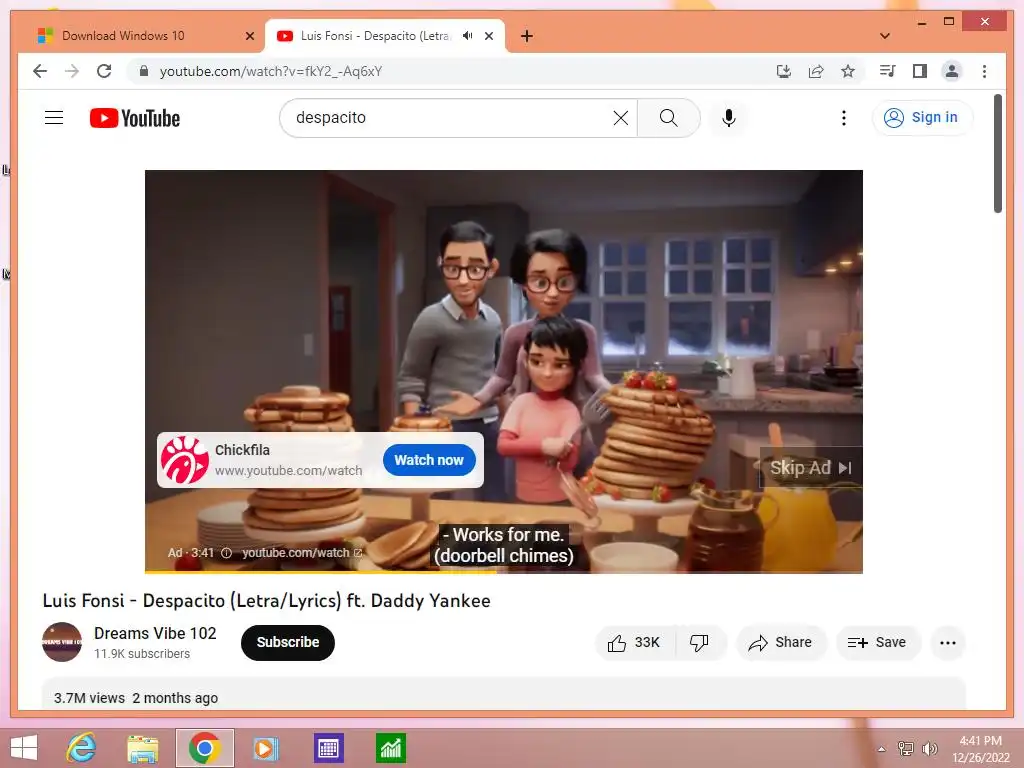Open File Explorer from the taskbar
The width and height of the screenshot is (1024, 768).
(x=142, y=748)
